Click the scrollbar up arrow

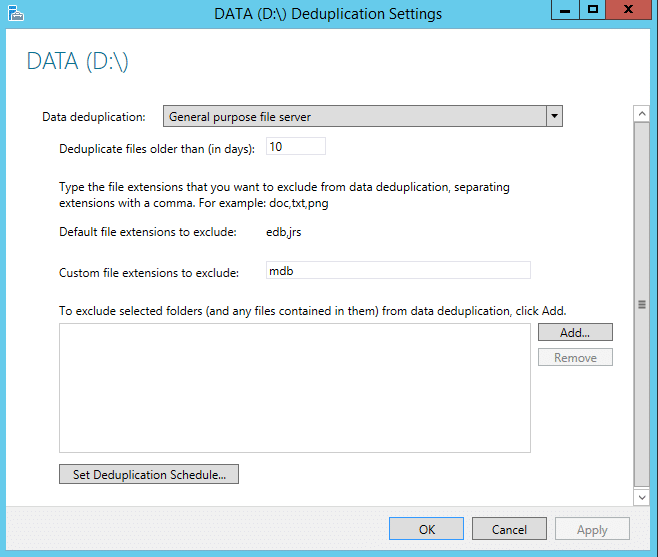point(642,114)
